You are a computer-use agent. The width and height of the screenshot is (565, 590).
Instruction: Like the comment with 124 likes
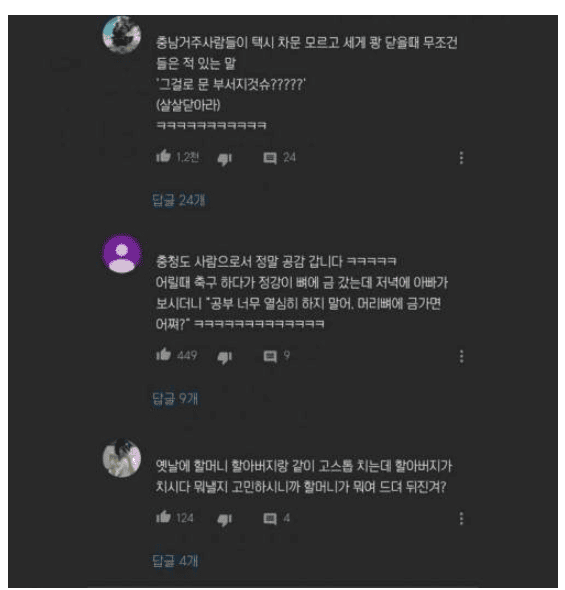click(x=164, y=517)
